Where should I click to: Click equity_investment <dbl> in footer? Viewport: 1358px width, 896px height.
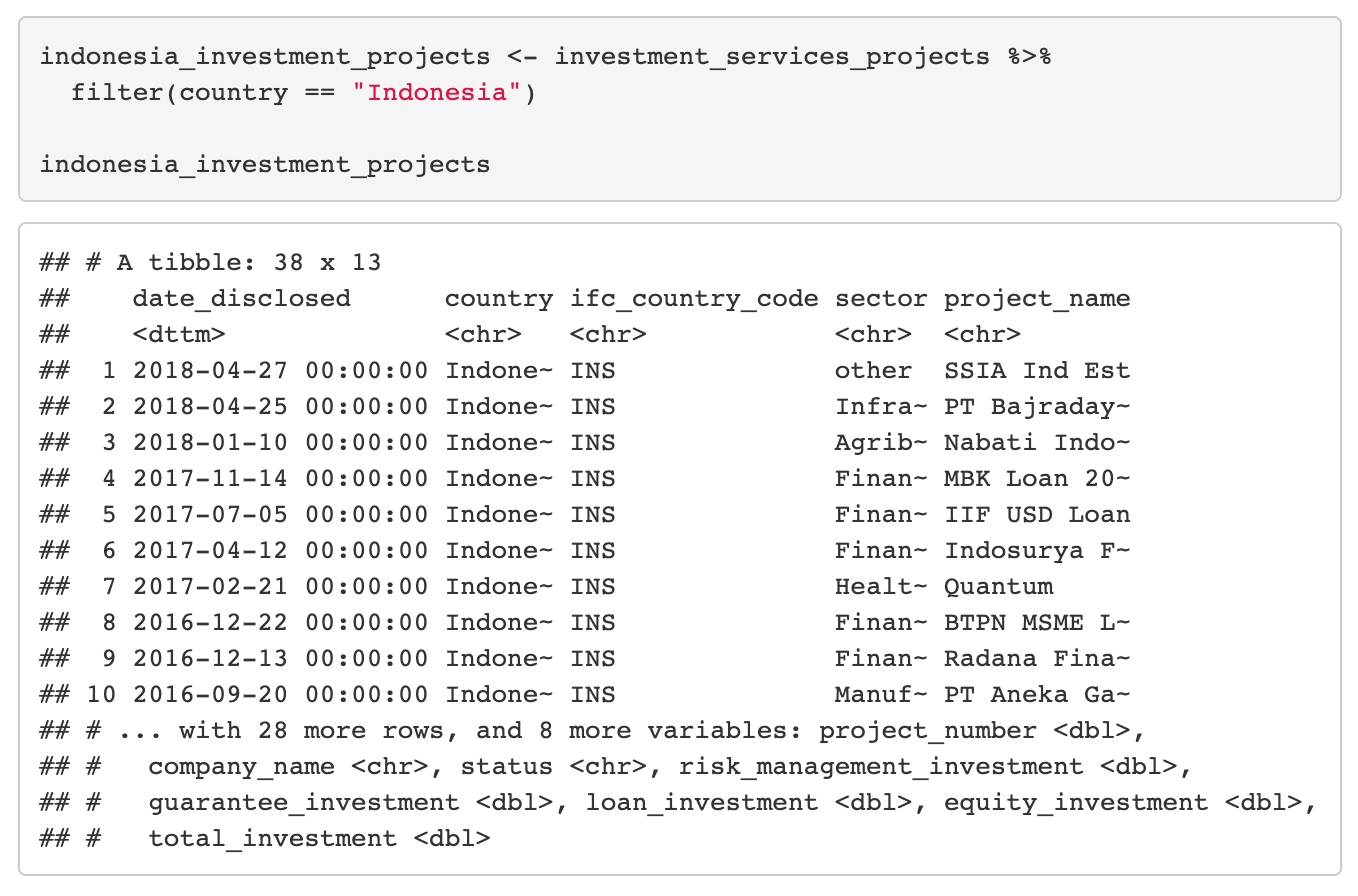pyautogui.click(x=1123, y=803)
